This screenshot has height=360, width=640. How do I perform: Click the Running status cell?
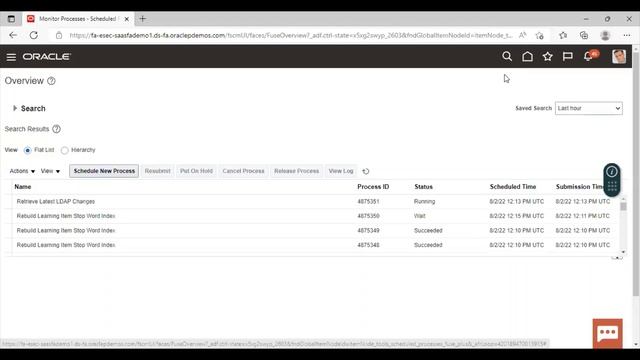coord(424,202)
